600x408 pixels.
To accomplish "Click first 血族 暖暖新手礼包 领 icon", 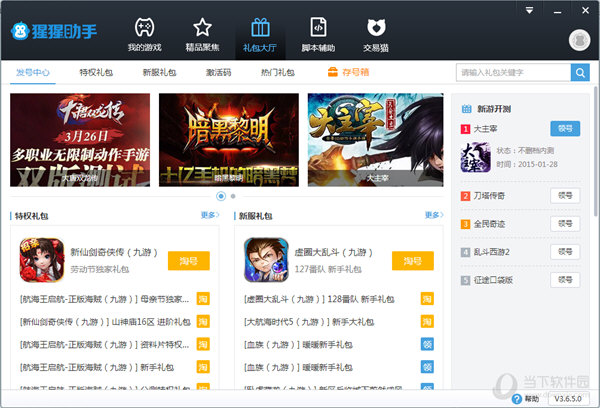I will [x=427, y=344].
